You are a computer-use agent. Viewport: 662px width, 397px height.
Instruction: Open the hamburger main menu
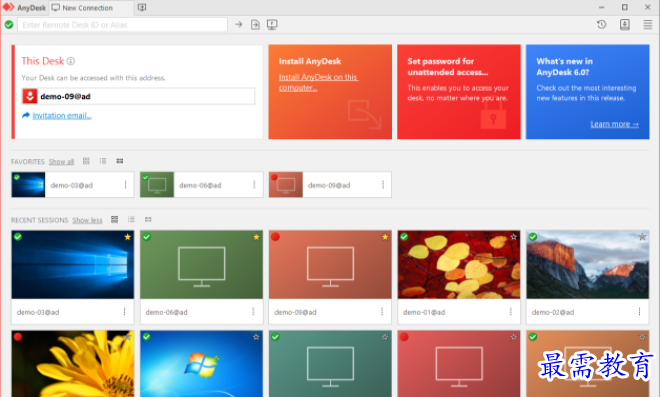[x=648, y=24]
